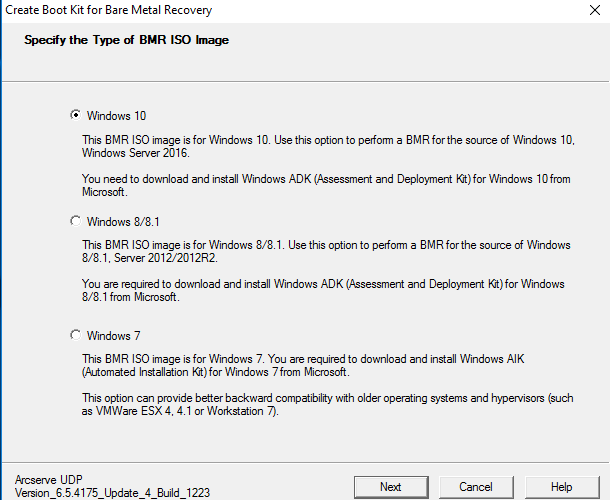Viewport: 610px width, 500px height.
Task: Click the "Windows 7" option label text
Action: click(x=113, y=335)
